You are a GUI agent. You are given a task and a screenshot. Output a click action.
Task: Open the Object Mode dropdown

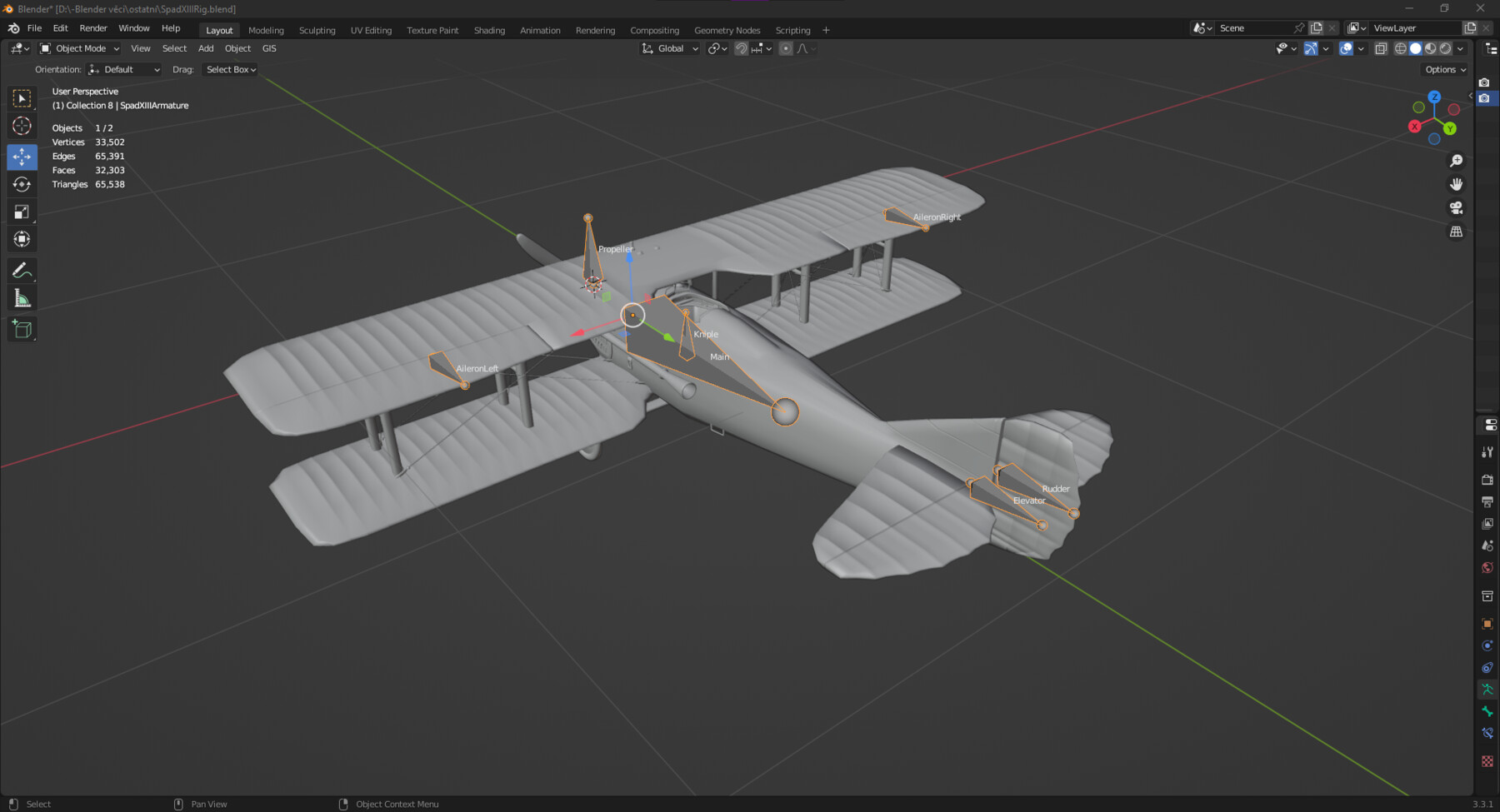(x=79, y=48)
